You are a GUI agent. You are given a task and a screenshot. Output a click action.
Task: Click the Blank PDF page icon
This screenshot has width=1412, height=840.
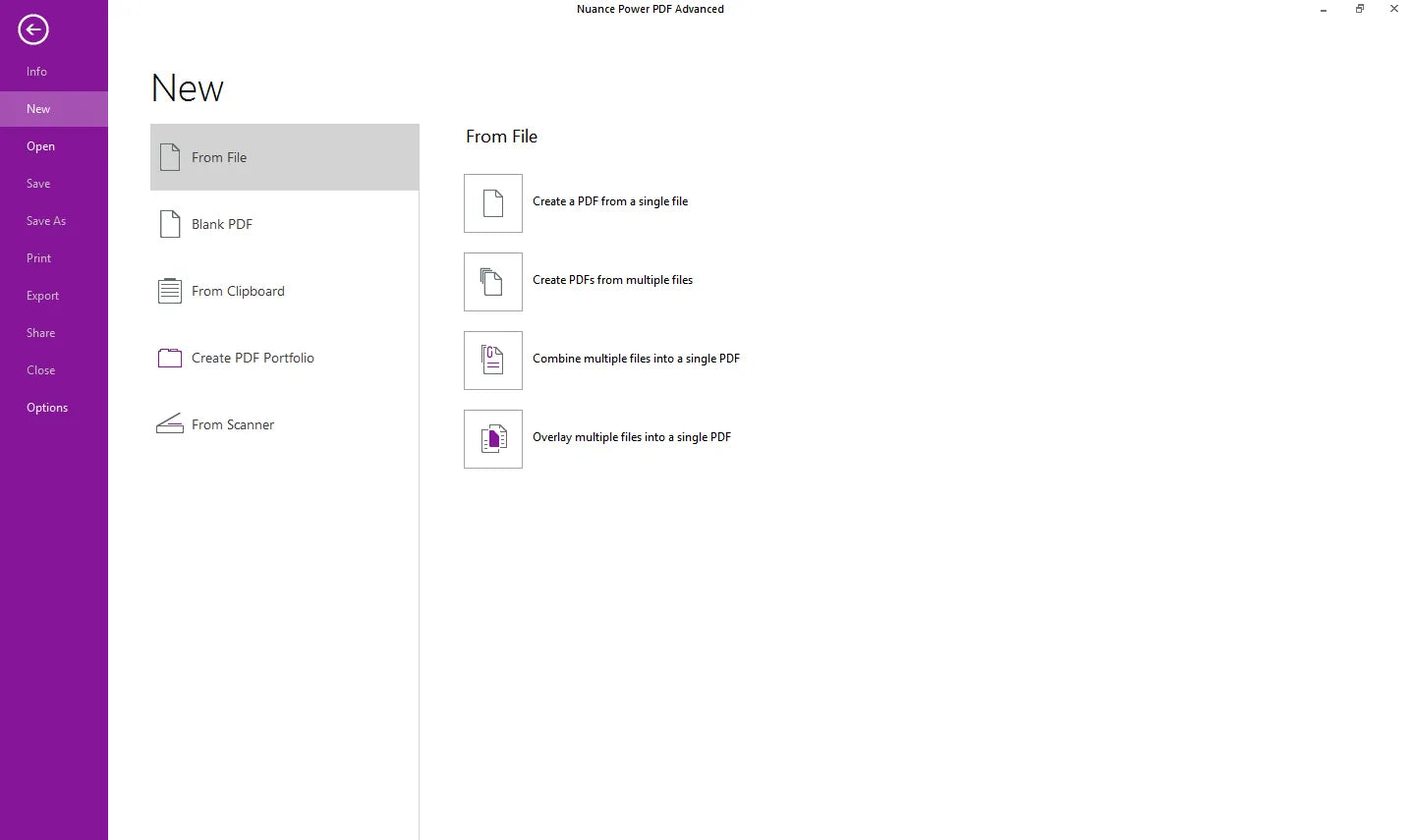point(169,223)
